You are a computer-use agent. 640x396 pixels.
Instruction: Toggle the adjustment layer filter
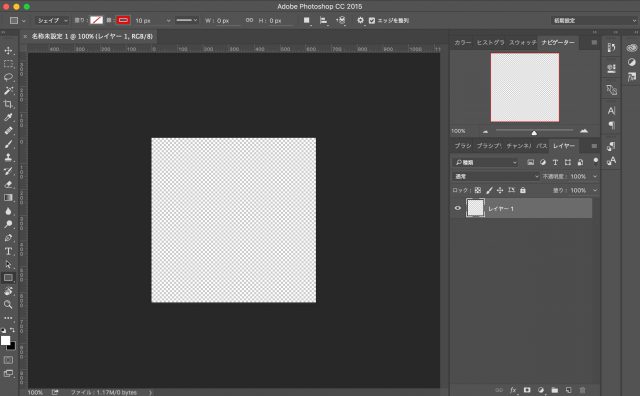[542, 162]
